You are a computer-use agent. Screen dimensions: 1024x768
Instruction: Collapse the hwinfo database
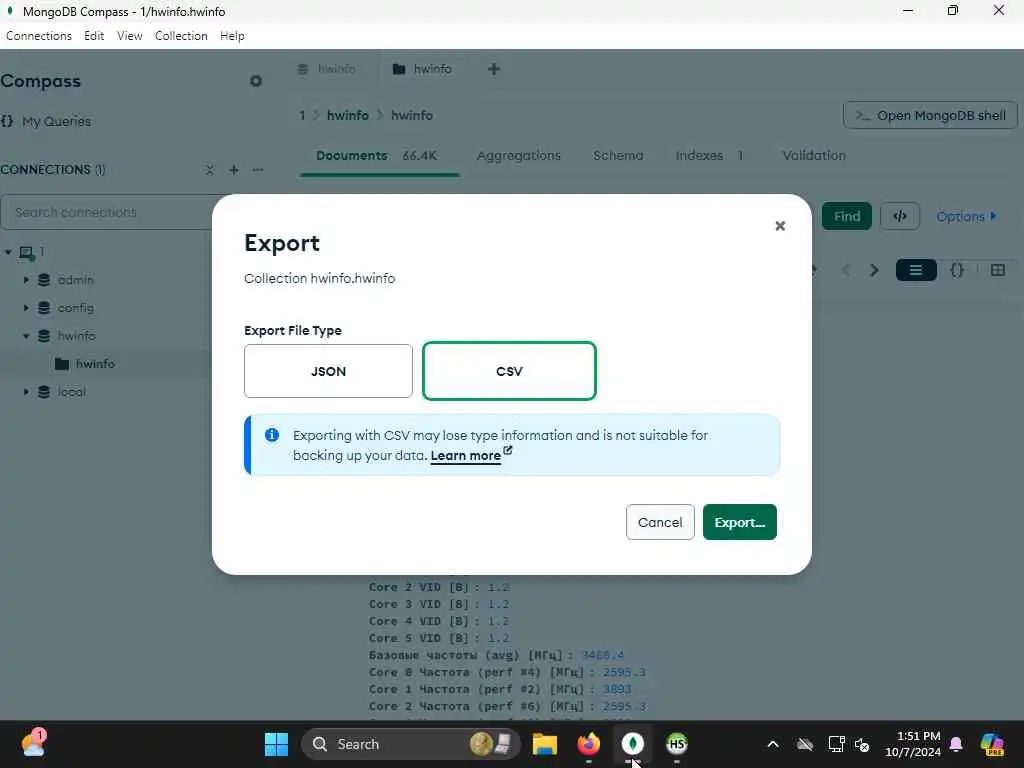(x=26, y=336)
